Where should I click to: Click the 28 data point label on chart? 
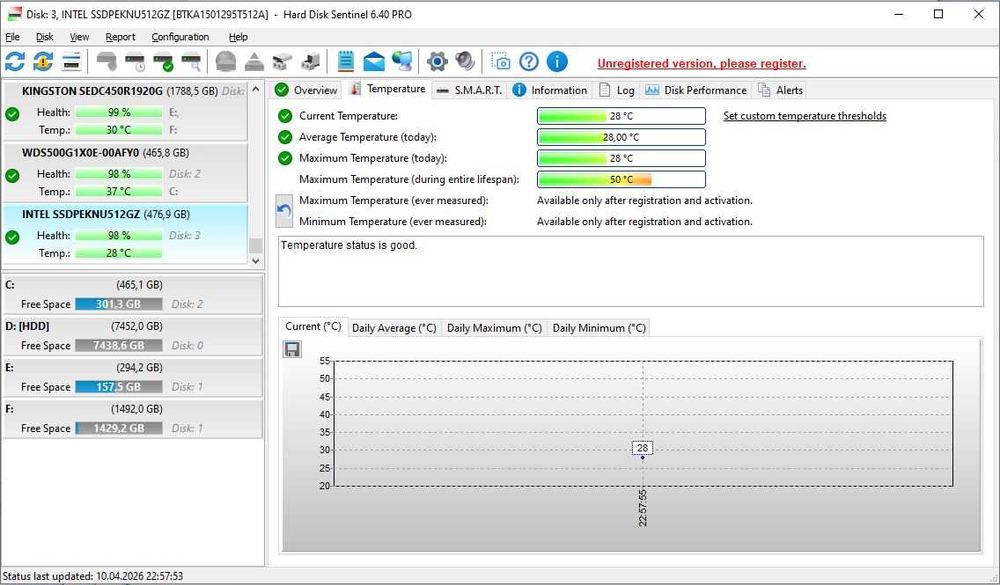click(x=642, y=448)
